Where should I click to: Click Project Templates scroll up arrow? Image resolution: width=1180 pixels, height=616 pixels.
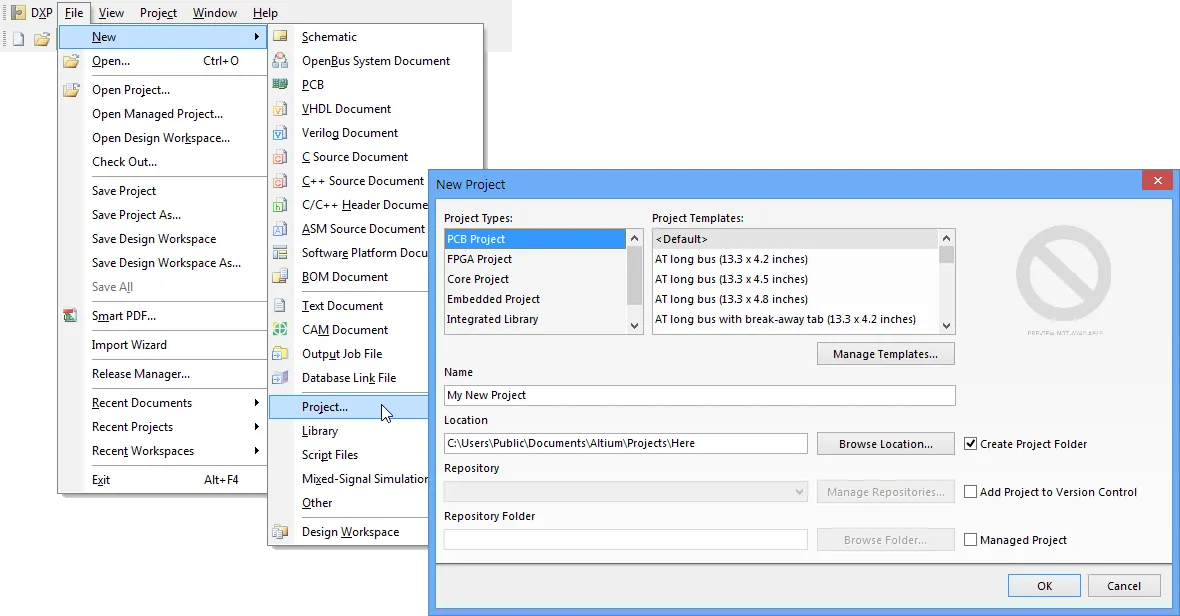pos(947,238)
